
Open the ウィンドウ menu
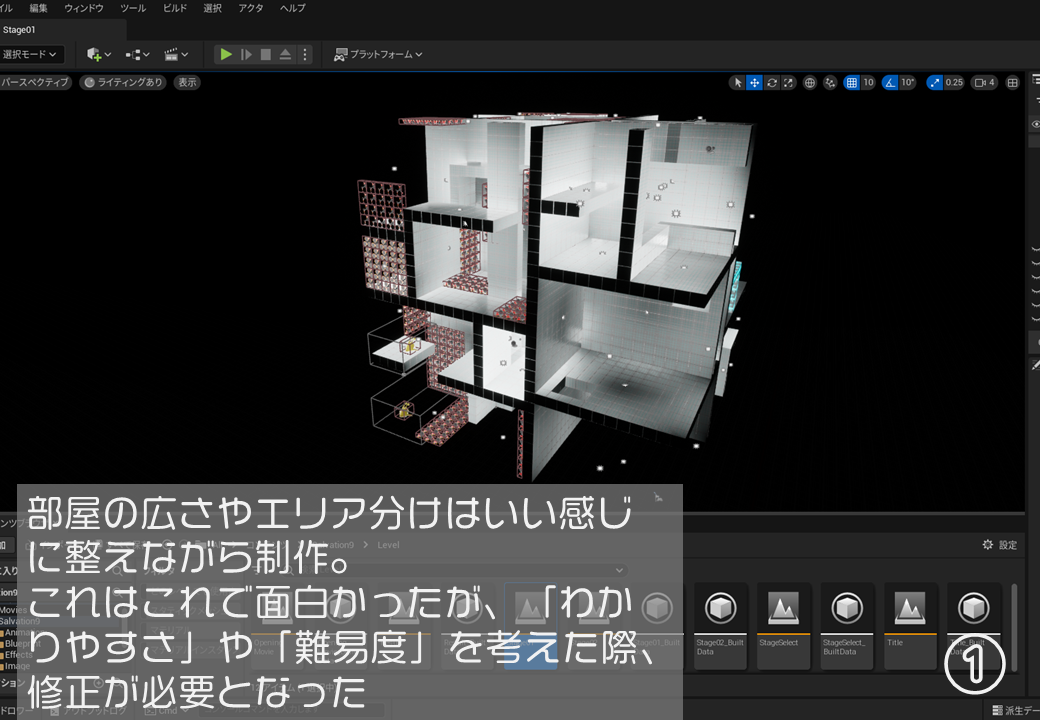[x=84, y=8]
